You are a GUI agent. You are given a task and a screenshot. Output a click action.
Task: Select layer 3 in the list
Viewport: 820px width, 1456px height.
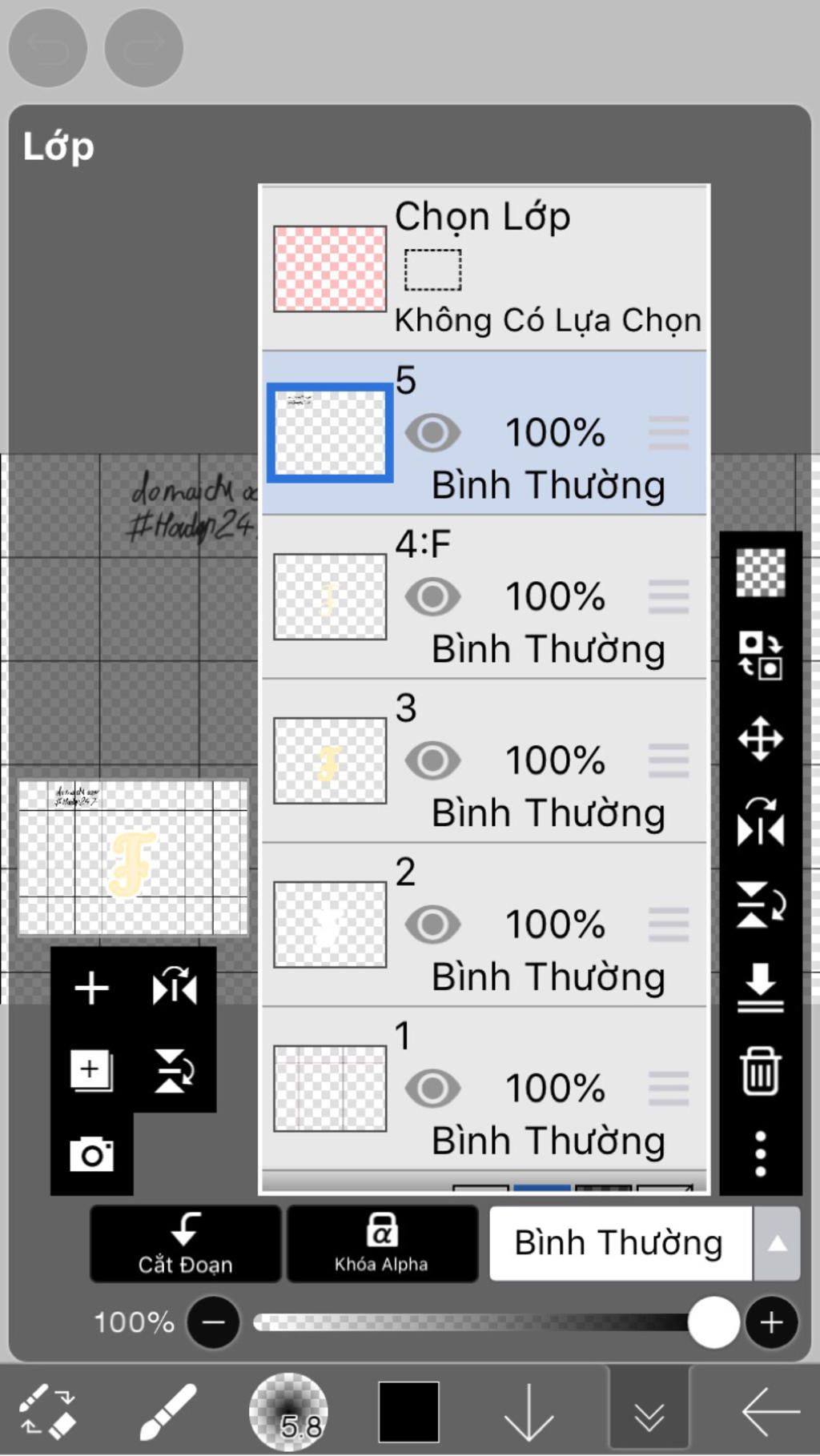pos(484,761)
